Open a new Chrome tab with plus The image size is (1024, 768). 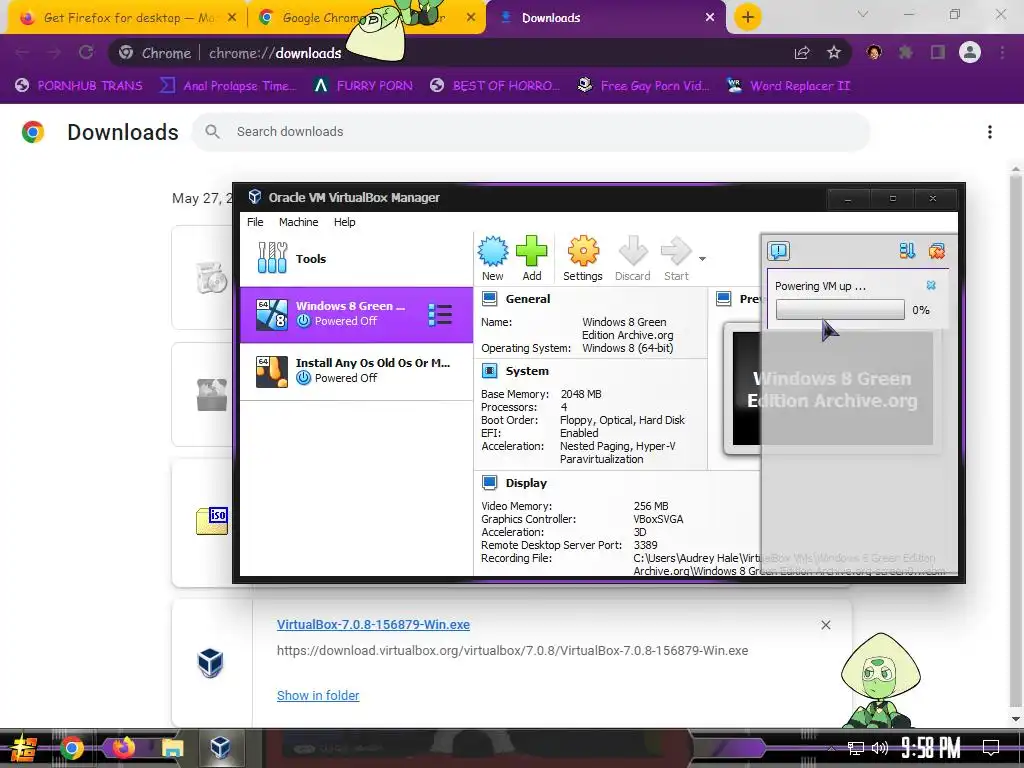[748, 17]
